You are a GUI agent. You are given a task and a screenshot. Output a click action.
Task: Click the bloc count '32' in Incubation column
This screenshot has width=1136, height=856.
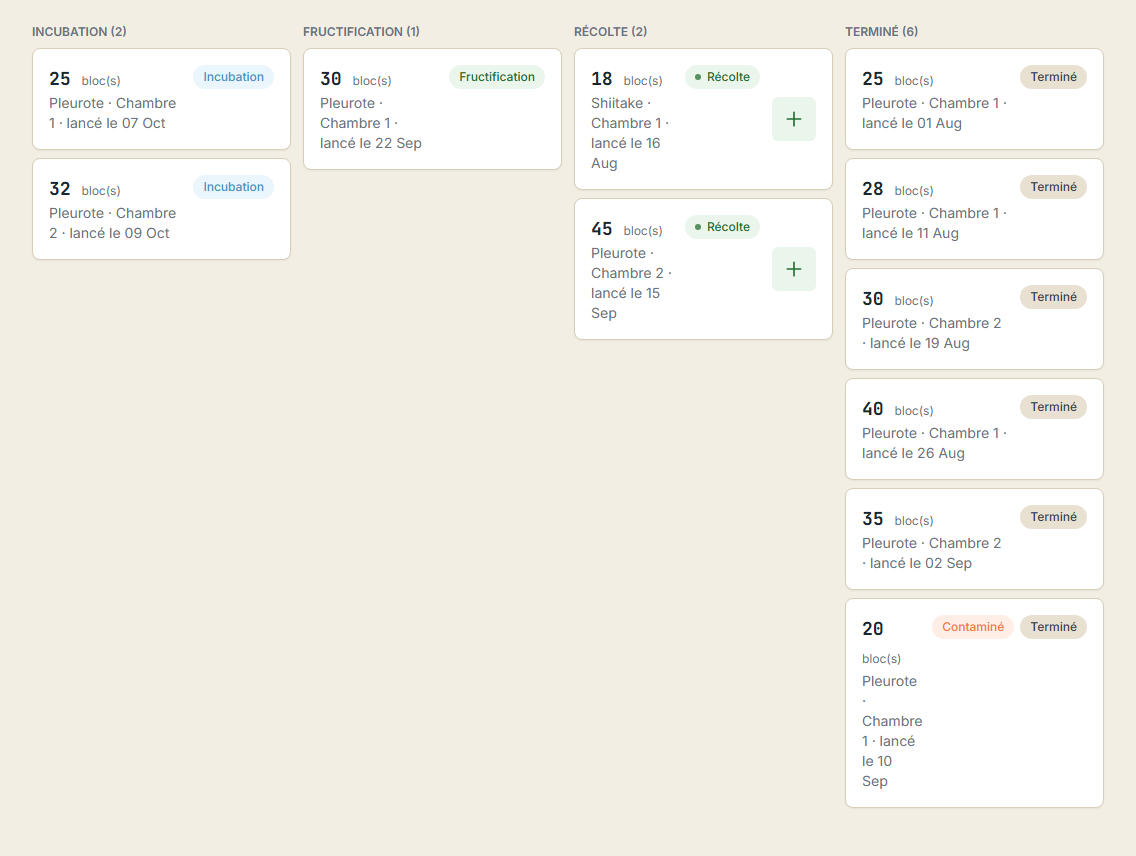tap(59, 189)
